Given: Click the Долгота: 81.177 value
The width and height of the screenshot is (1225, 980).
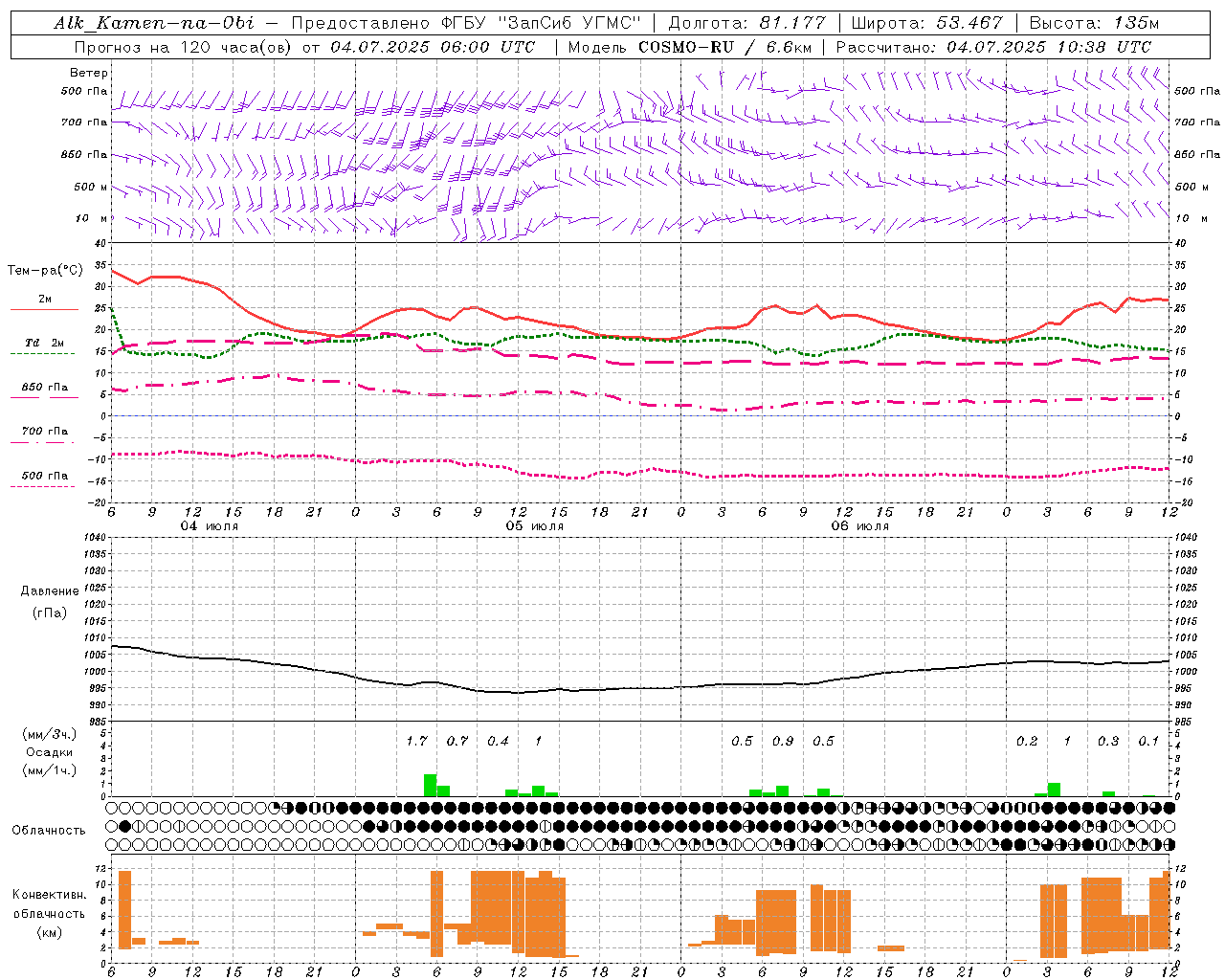Looking at the screenshot, I should 746,23.
